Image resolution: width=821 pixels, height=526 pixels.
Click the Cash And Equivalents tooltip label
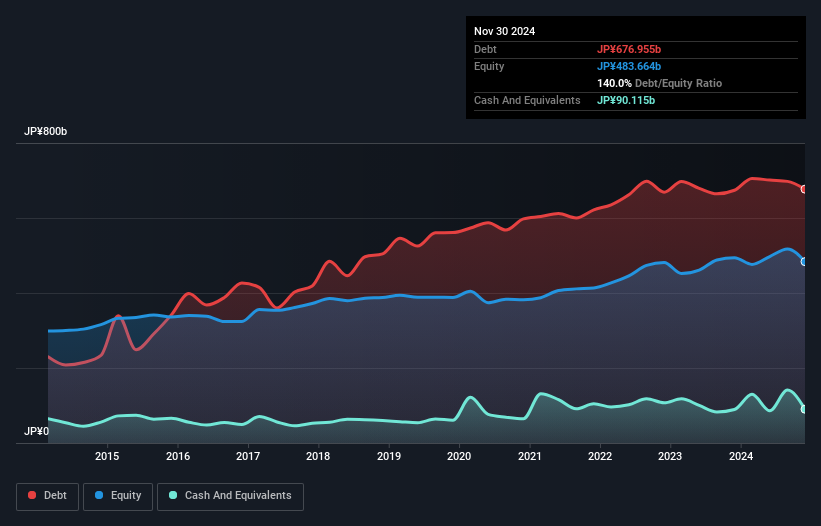(527, 100)
